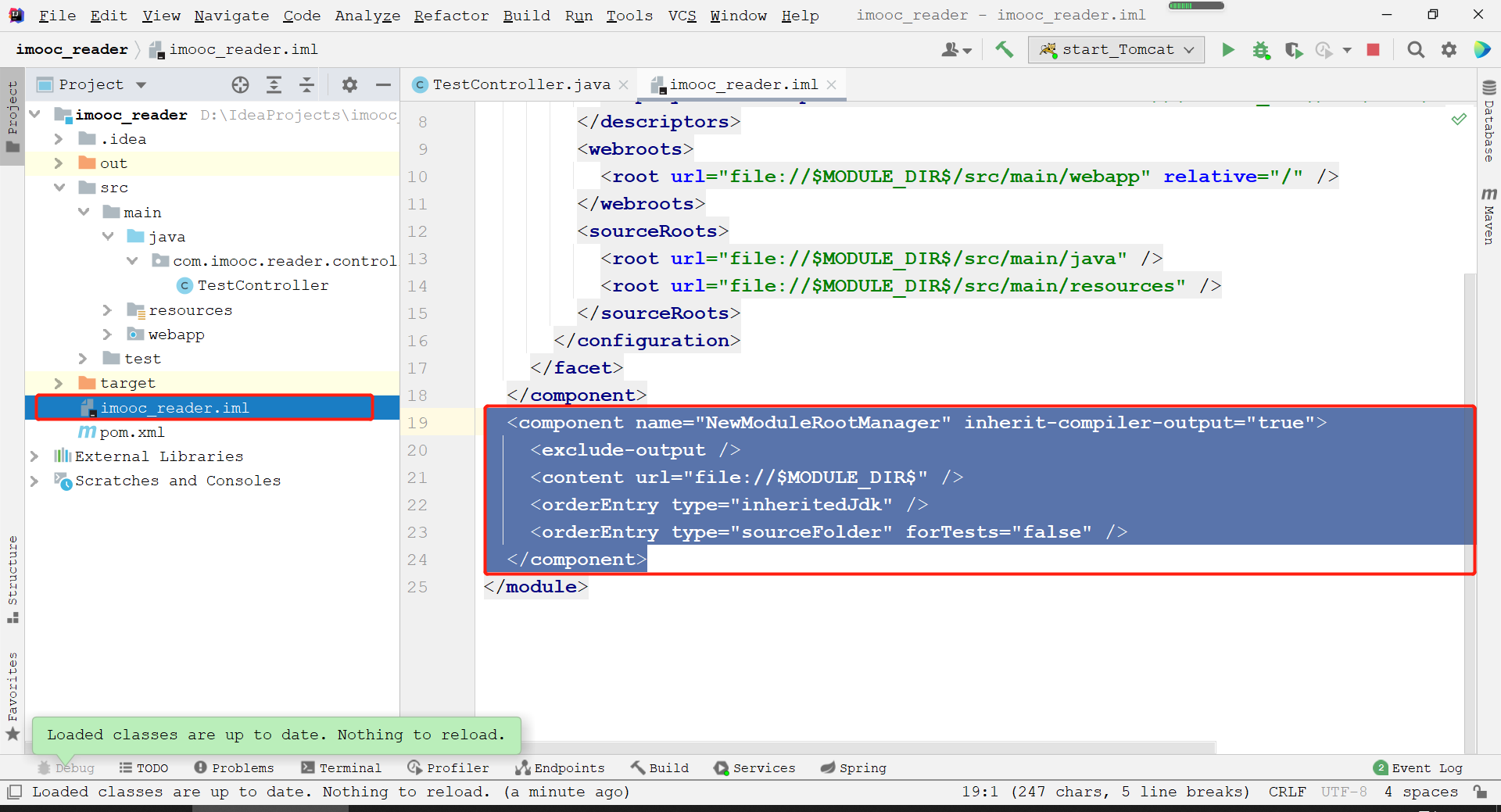Open the Endpoints tool window

(560, 767)
